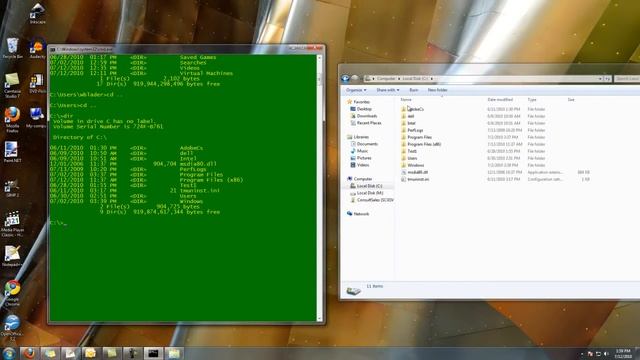The image size is (640, 360).
Task: Open the GIMP 2 desktop shortcut
Action: pos(12,188)
